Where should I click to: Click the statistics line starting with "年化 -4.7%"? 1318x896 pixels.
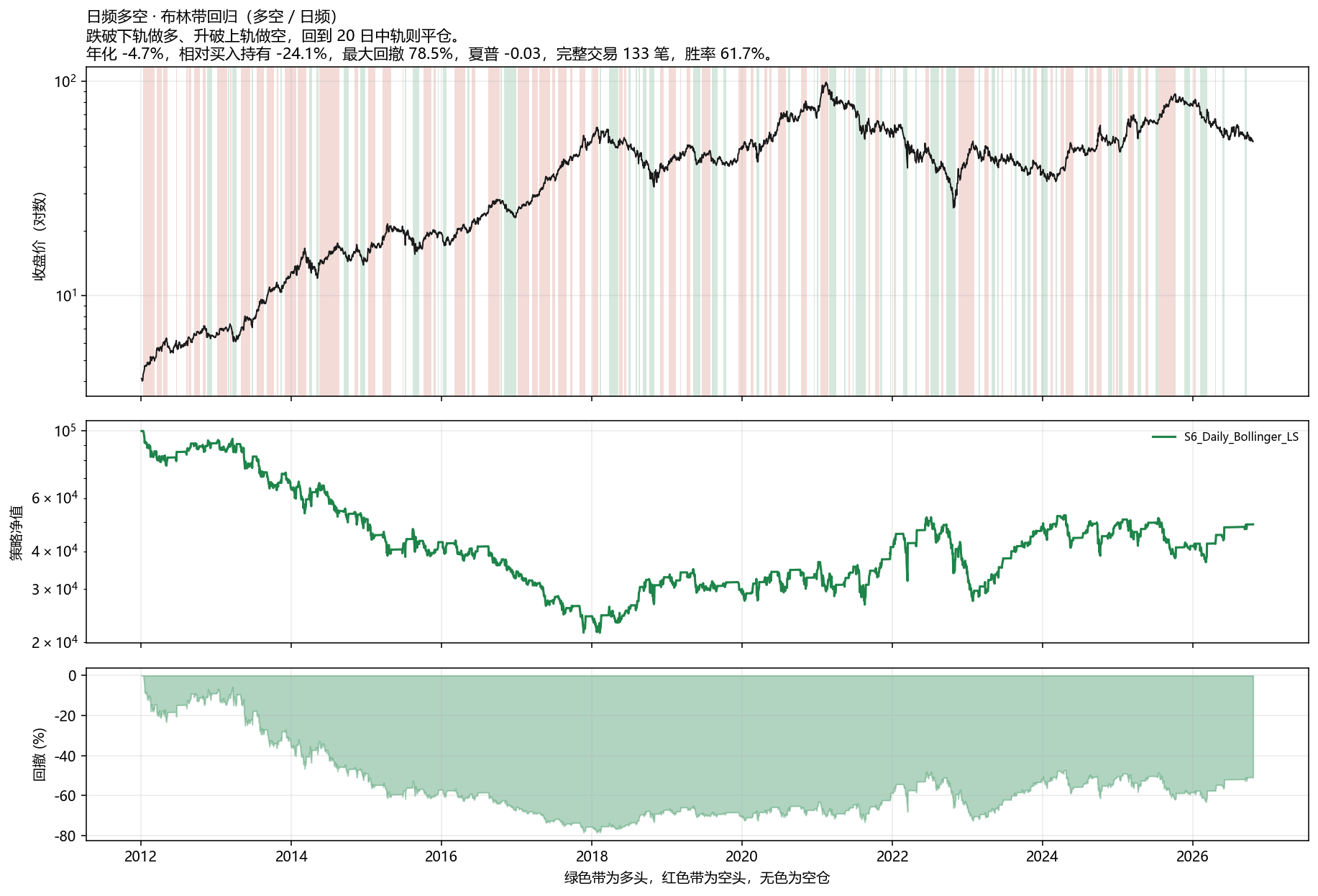(430, 54)
